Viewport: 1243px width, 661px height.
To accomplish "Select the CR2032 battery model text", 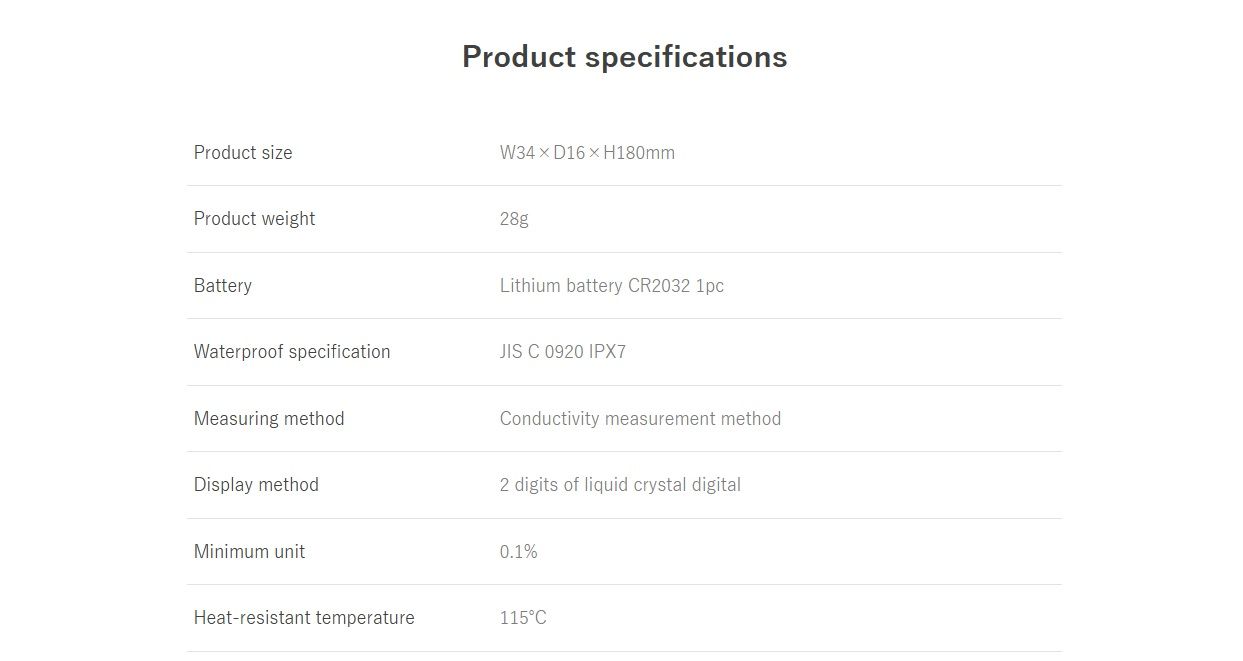I will (x=658, y=286).
